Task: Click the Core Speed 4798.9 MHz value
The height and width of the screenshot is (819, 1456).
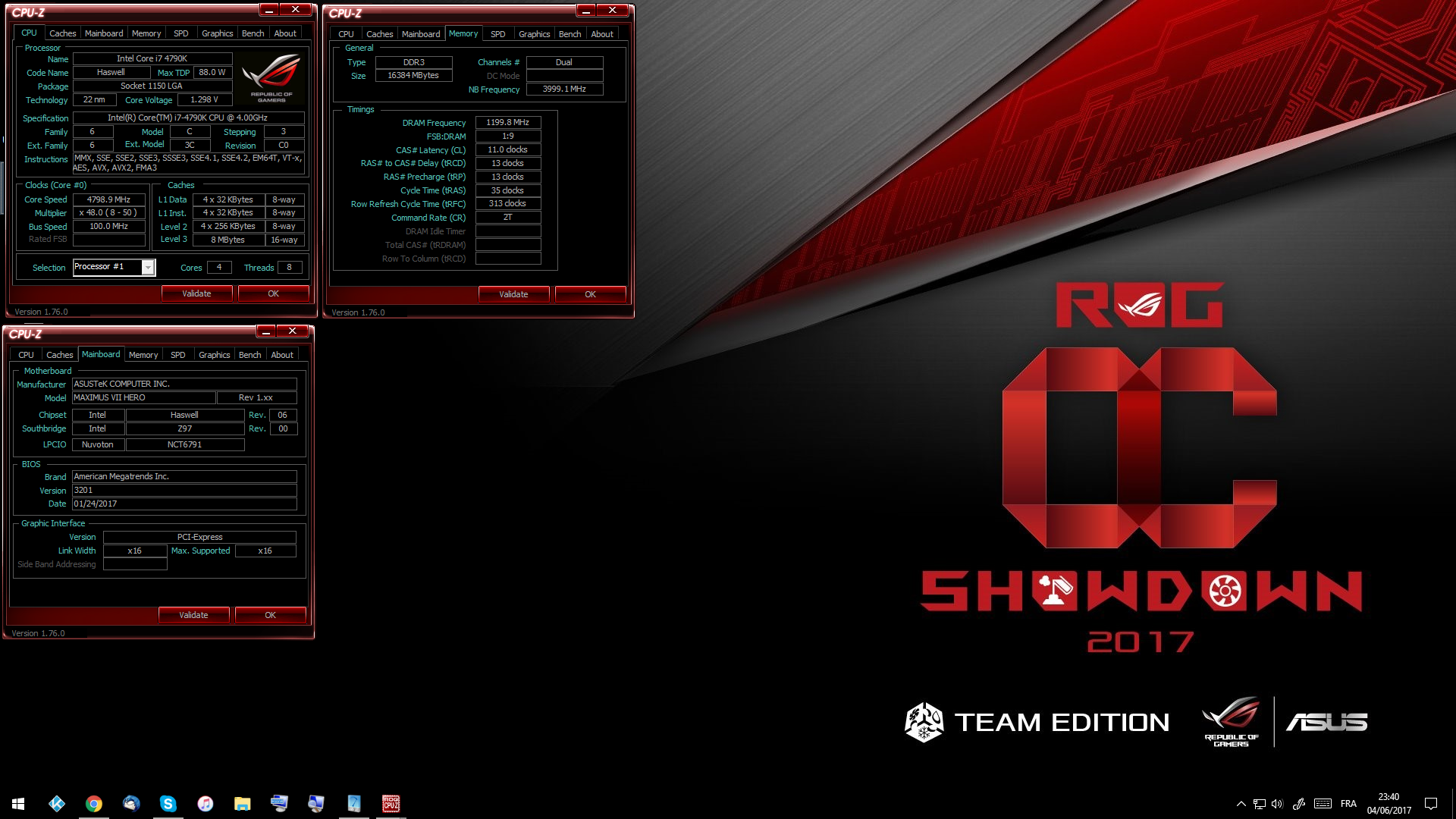Action: click(x=108, y=199)
